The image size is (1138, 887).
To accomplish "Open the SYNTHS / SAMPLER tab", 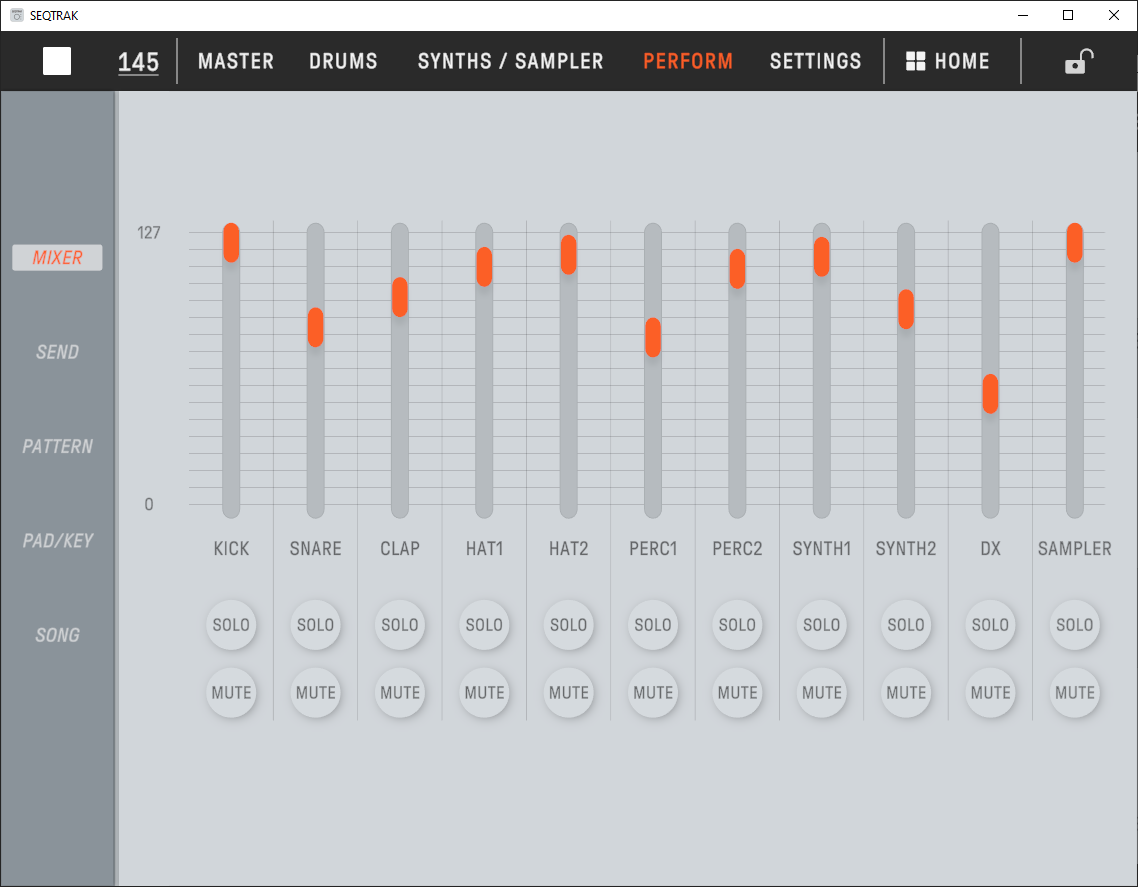I will (510, 61).
